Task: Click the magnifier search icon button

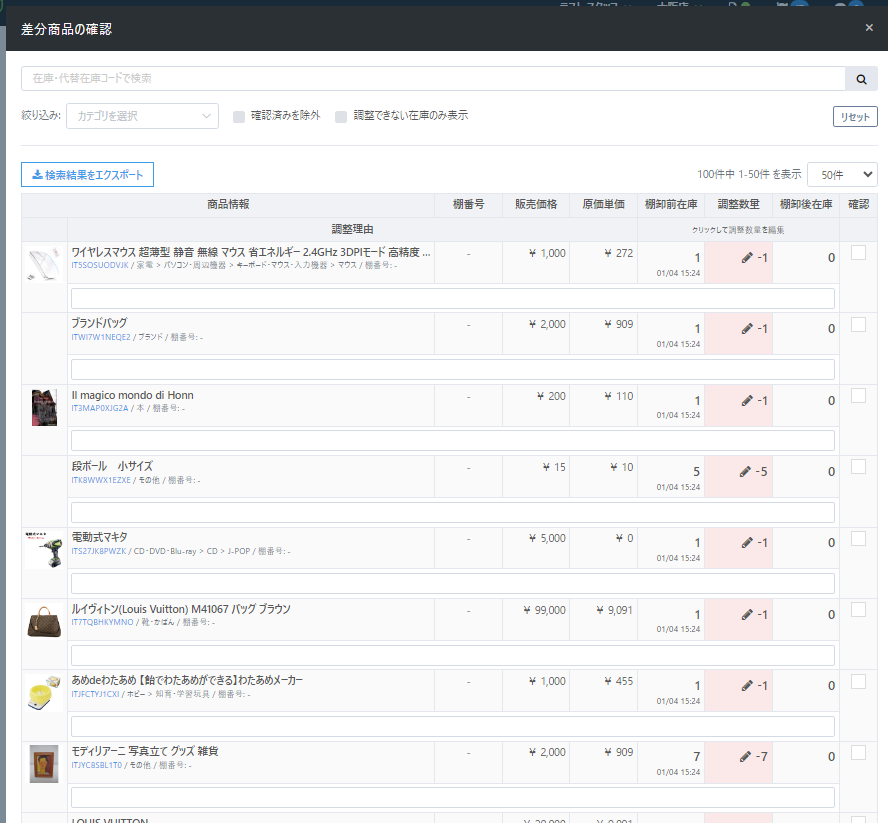Action: click(861, 79)
